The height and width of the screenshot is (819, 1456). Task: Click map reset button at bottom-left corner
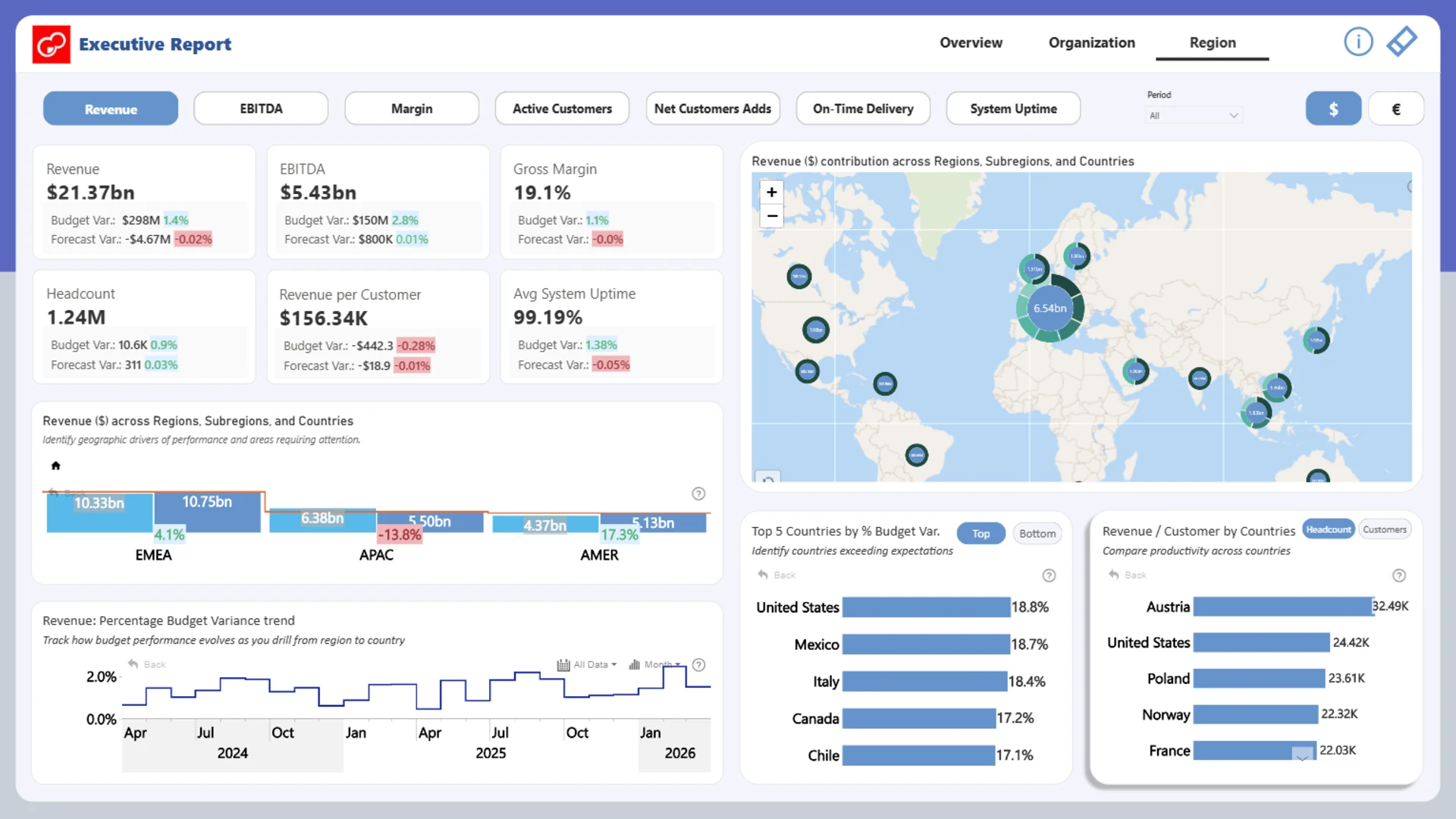768,479
